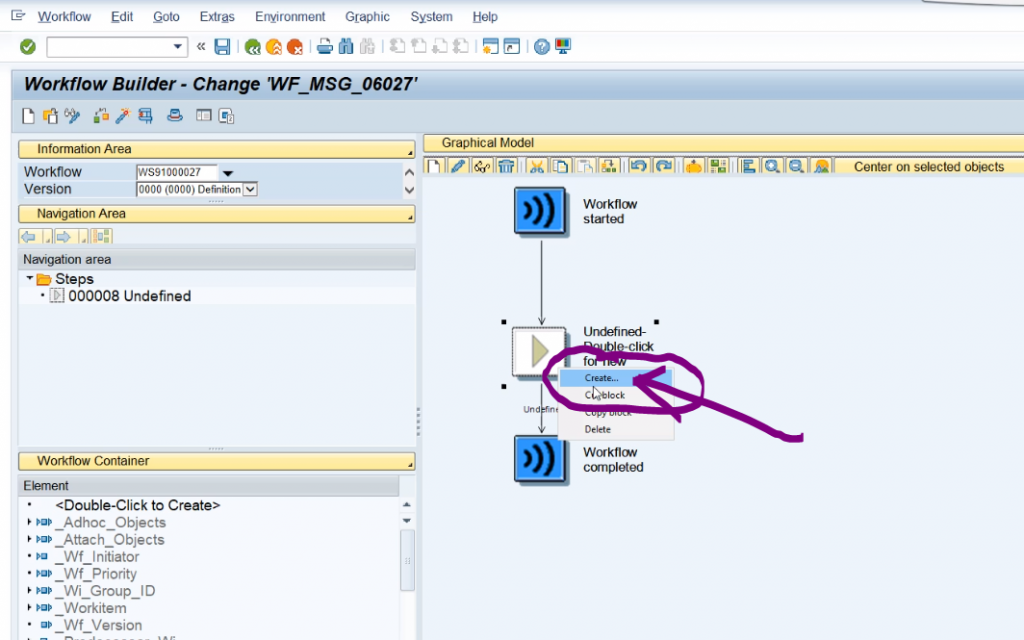Open the System menu
Image resolution: width=1024 pixels, height=640 pixels.
click(x=431, y=17)
